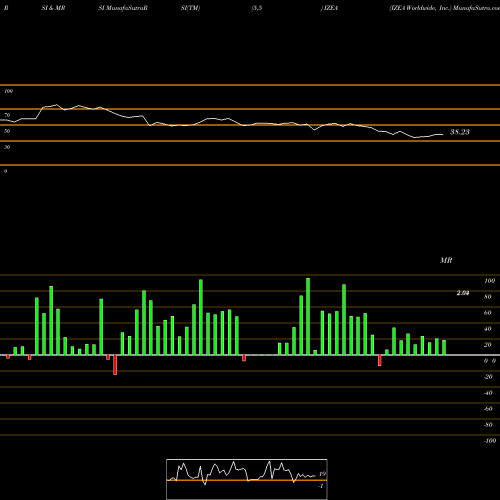Click the RSI axis label 100

point(8,91)
